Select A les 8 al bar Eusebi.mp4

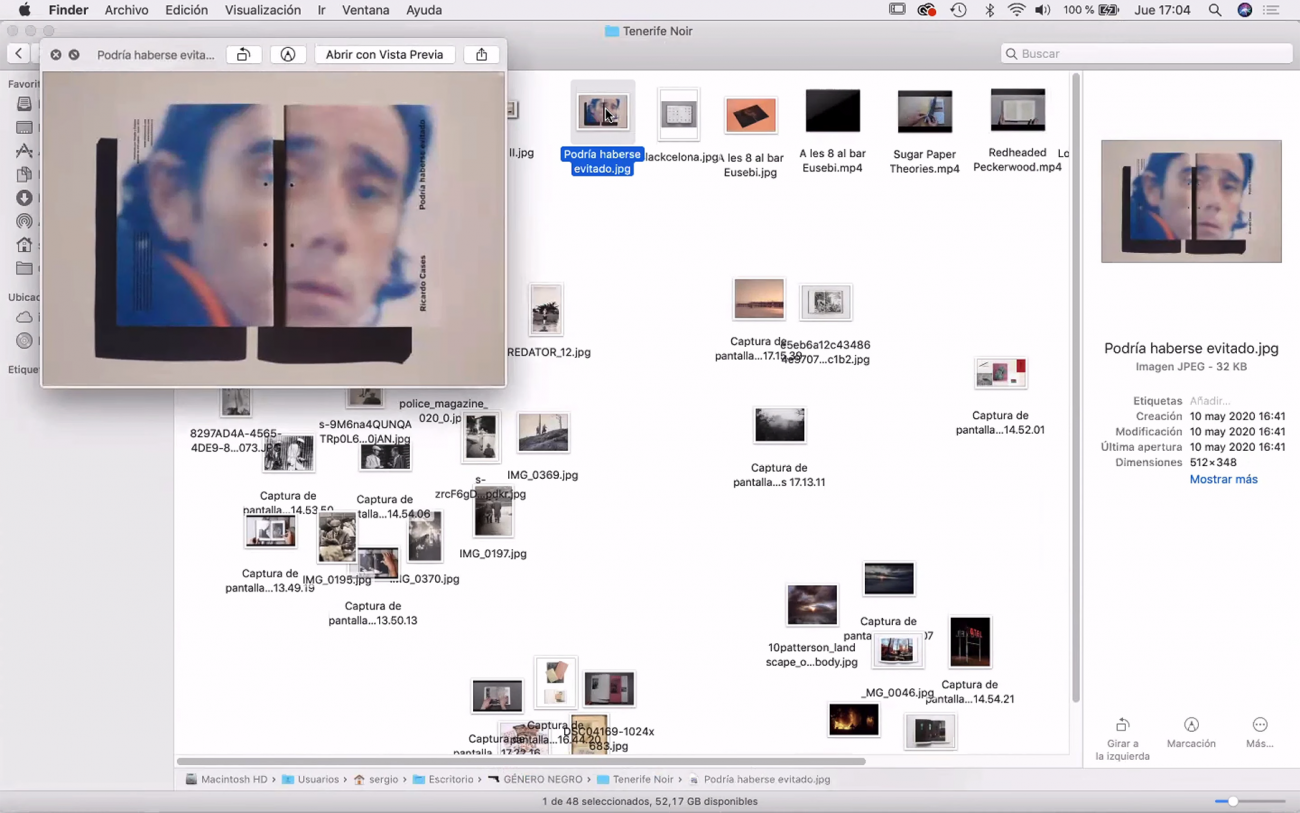pyautogui.click(x=833, y=110)
